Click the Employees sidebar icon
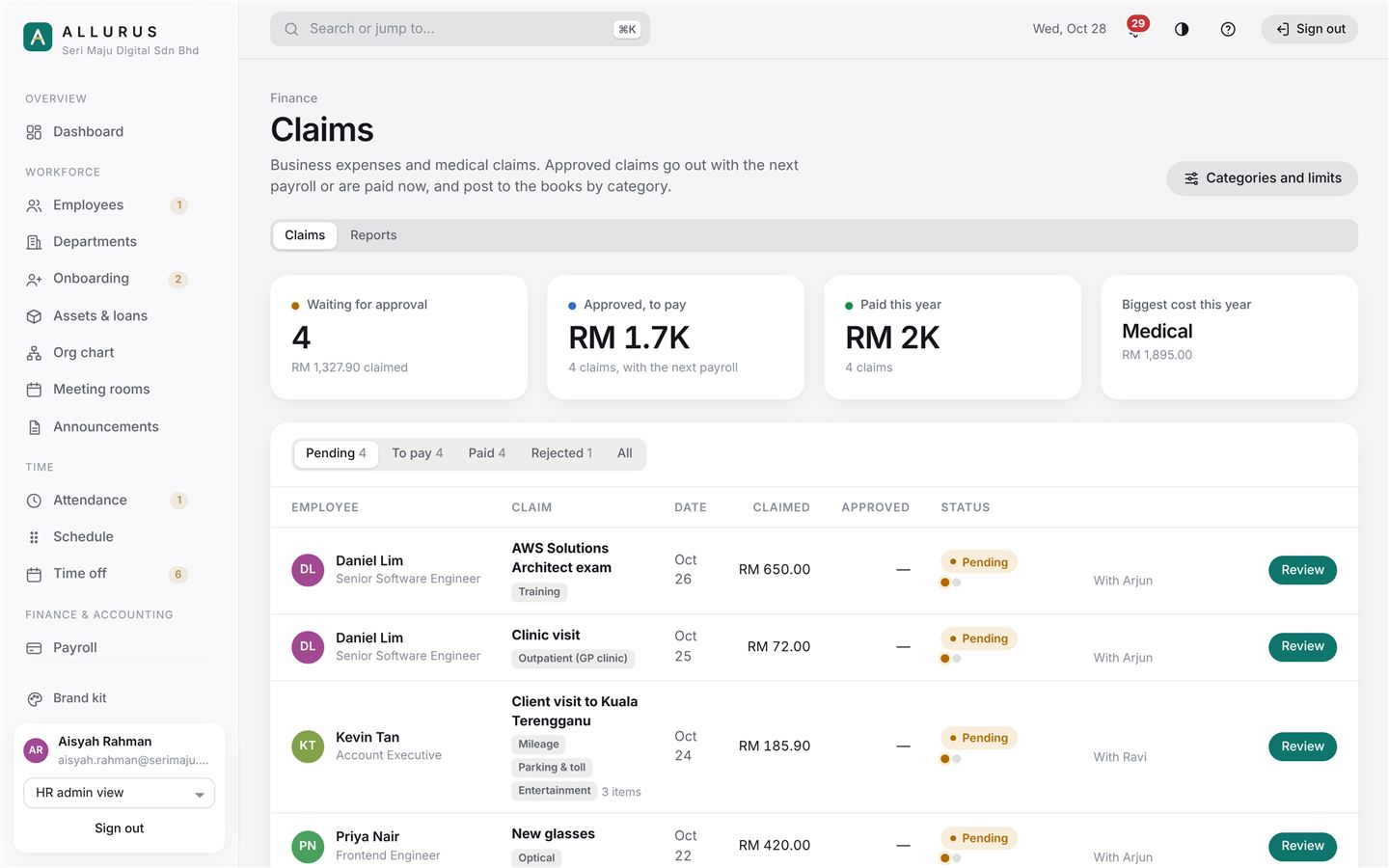The width and height of the screenshot is (1389, 868). pos(34,205)
